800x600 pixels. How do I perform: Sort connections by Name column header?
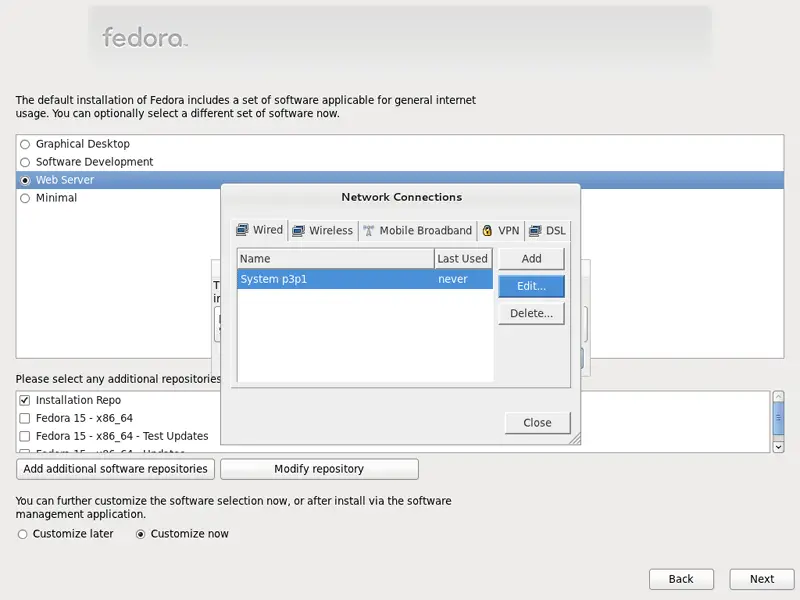click(336, 259)
